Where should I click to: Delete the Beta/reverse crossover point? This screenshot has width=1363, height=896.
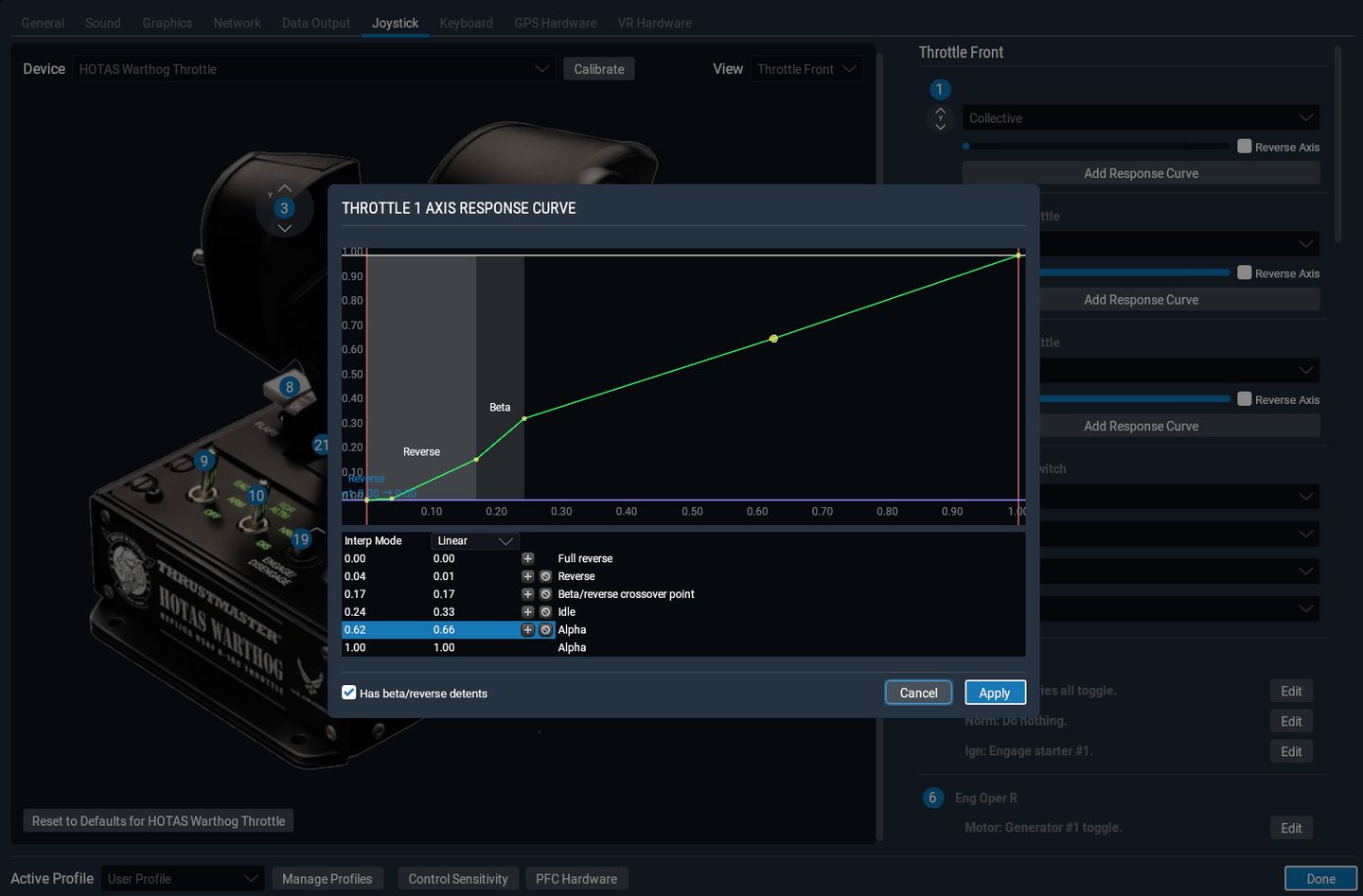click(546, 594)
